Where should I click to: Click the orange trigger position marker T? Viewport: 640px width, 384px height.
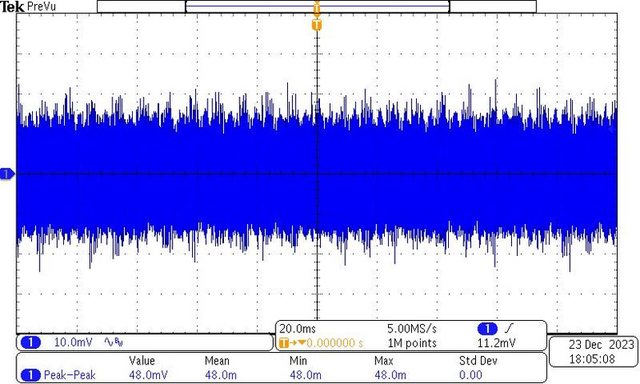317,25
